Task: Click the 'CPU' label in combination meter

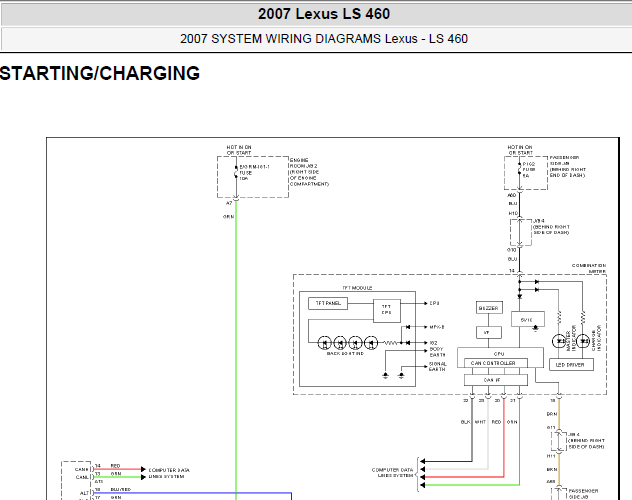Action: click(499, 354)
